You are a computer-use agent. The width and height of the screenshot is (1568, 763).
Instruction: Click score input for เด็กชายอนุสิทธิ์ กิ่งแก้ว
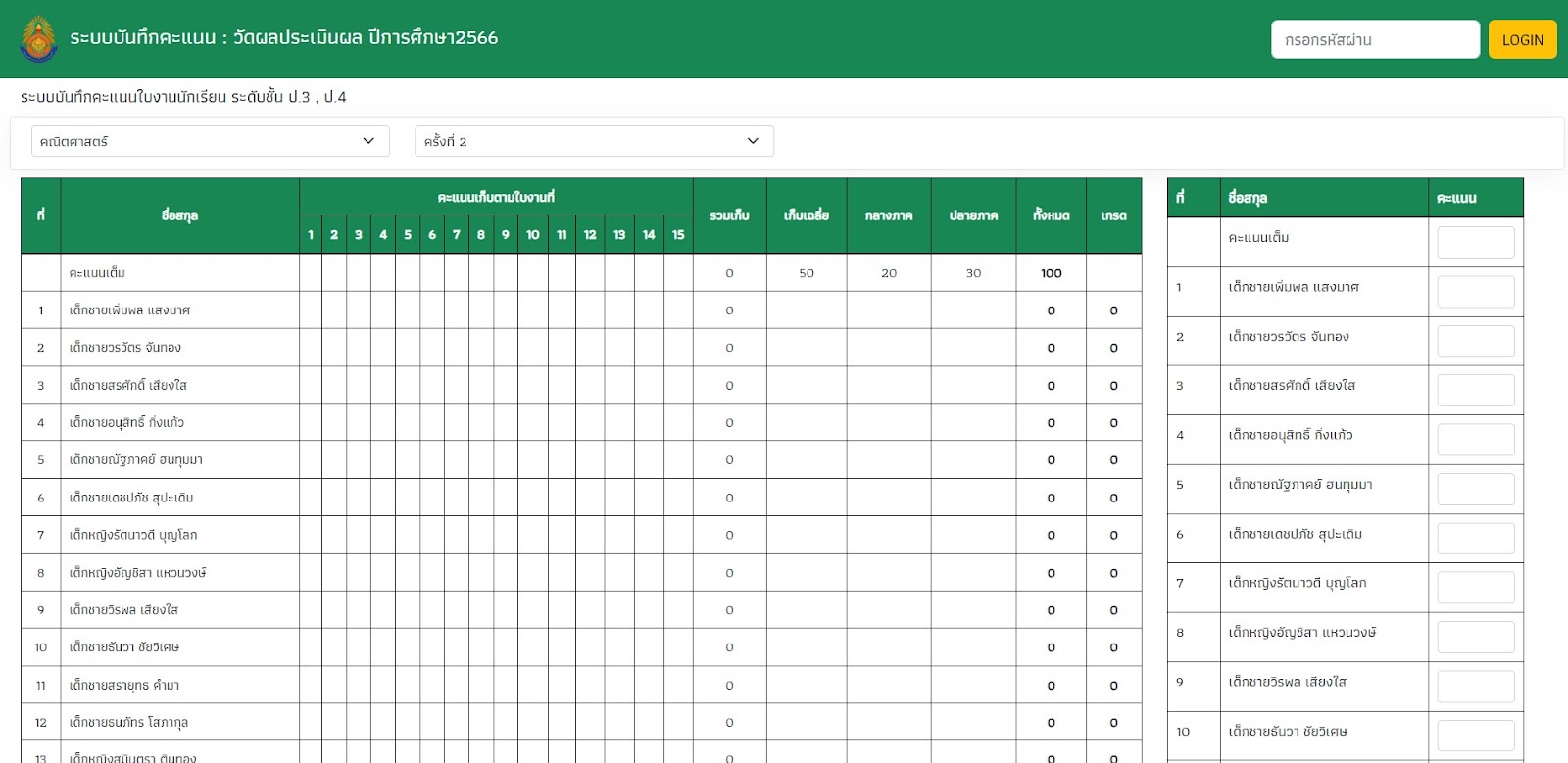pos(1475,440)
